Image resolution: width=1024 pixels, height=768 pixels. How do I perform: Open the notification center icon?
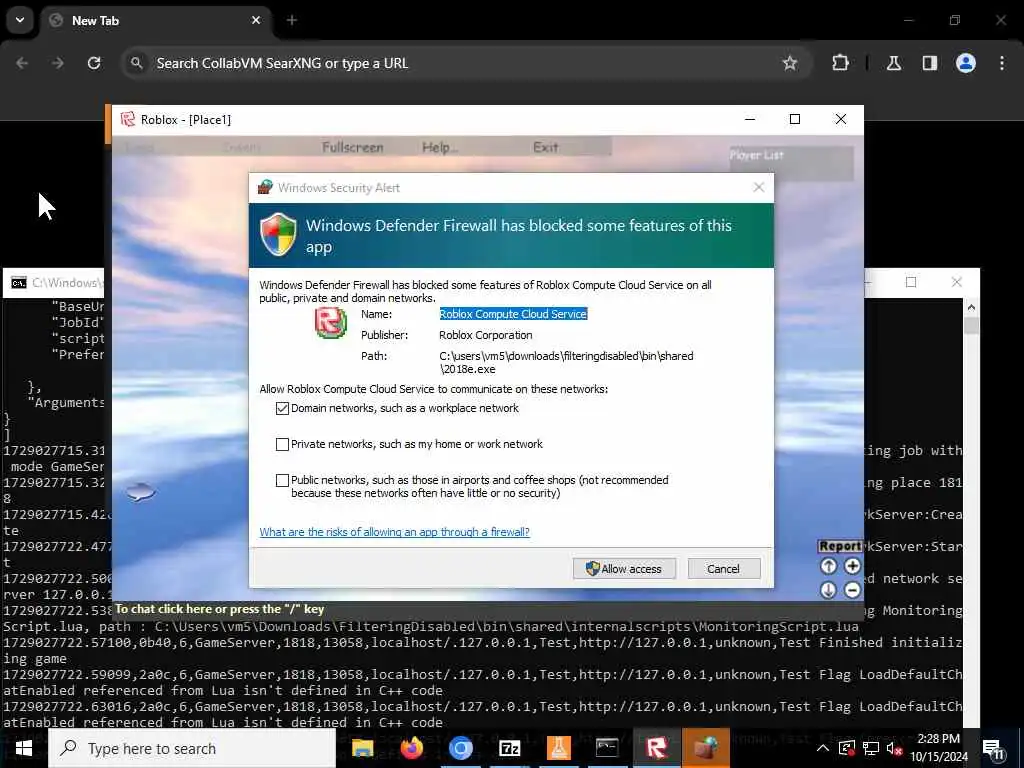[x=993, y=748]
